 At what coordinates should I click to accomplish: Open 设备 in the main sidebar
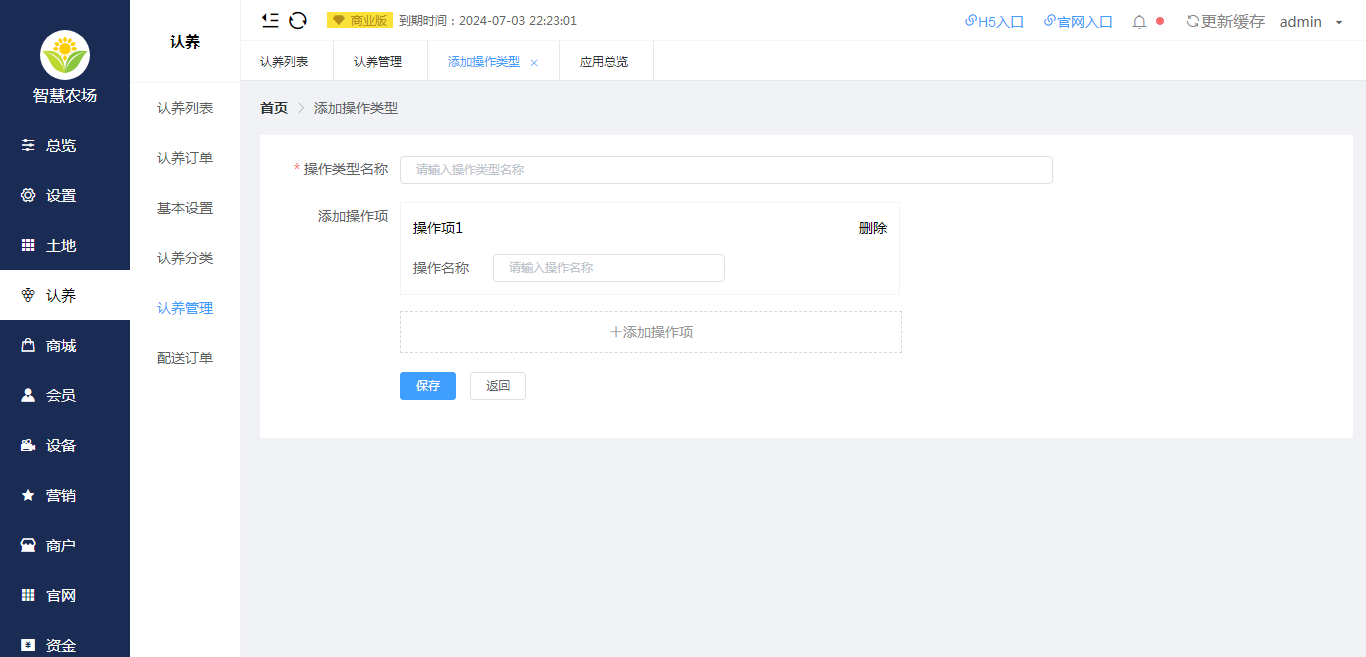coord(65,445)
